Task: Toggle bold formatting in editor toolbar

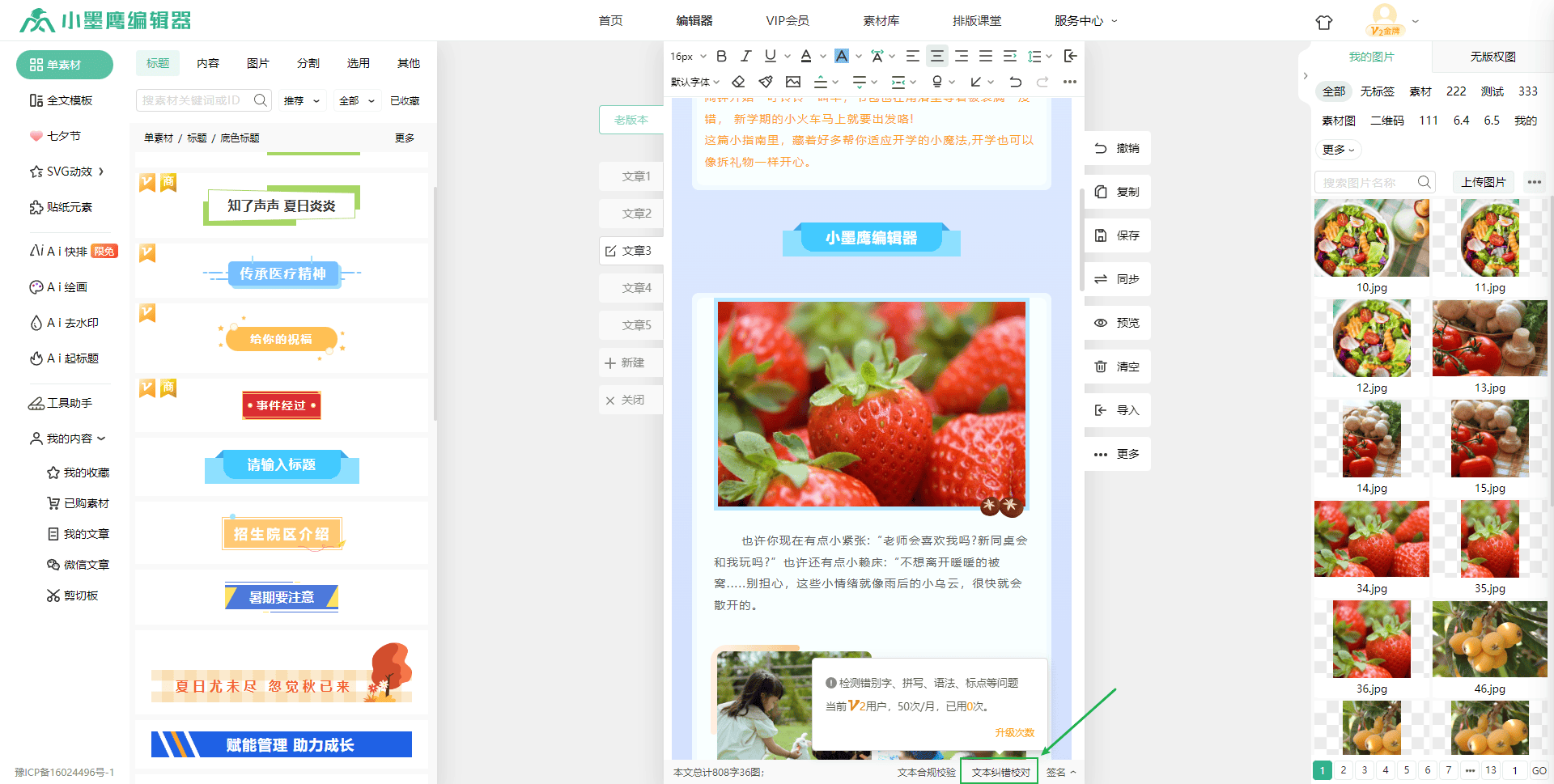Action: pos(721,56)
